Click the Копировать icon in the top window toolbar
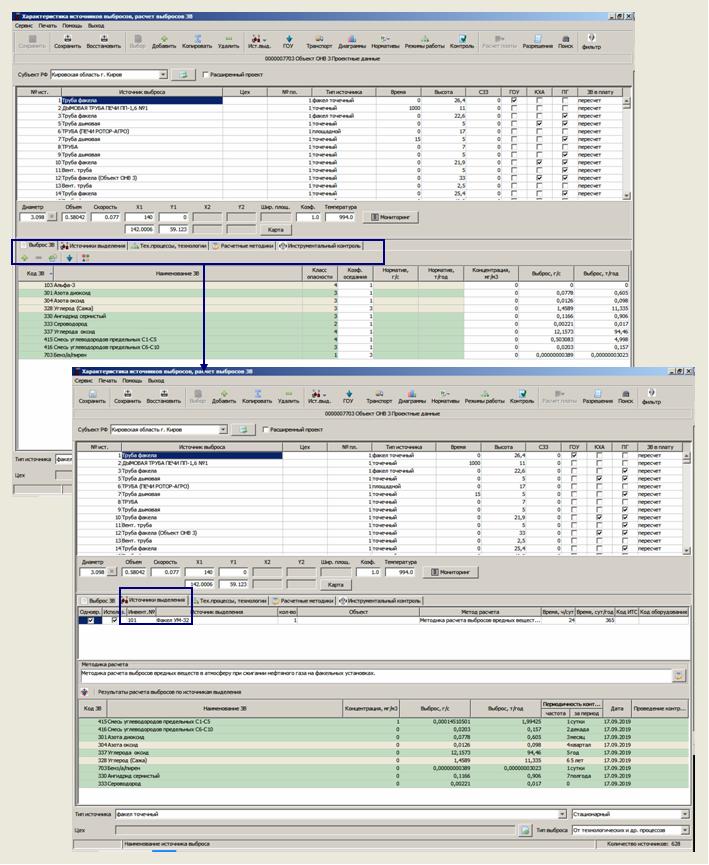 [197, 42]
